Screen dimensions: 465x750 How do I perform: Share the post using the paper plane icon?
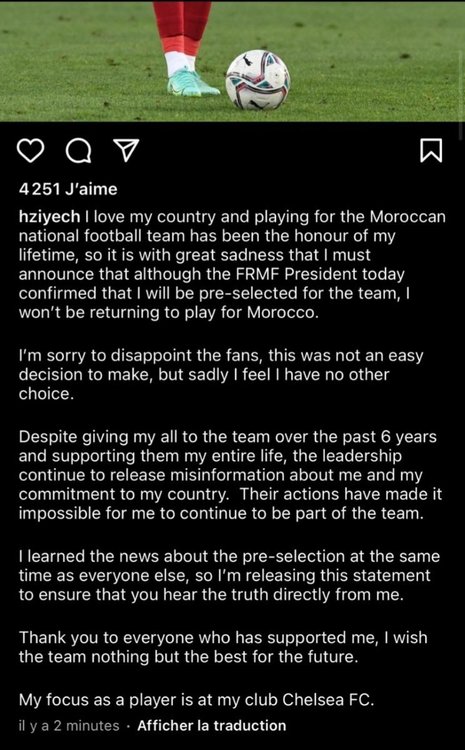125,150
